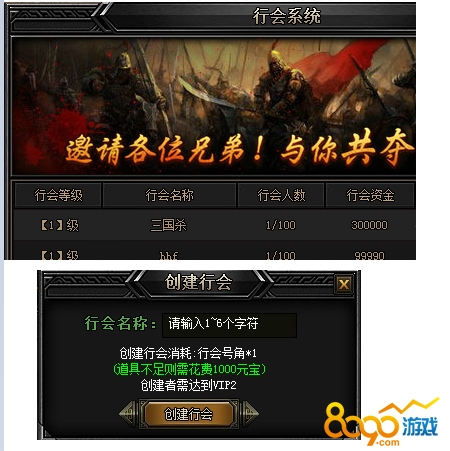Click the 行会系统 title bar
450x451 pixels.
[287, 16]
